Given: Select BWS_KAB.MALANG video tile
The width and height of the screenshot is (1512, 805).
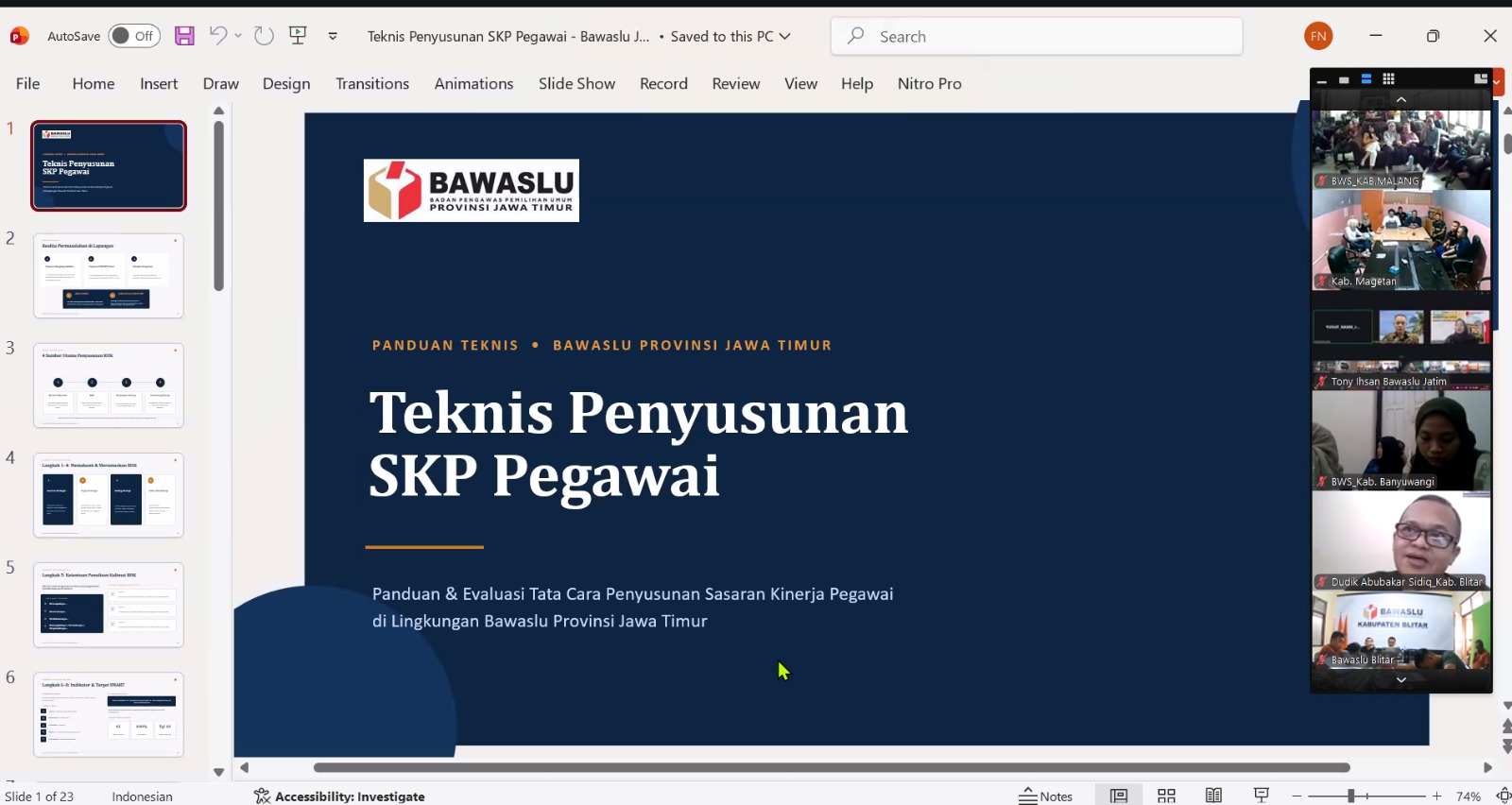Looking at the screenshot, I should 1401,149.
